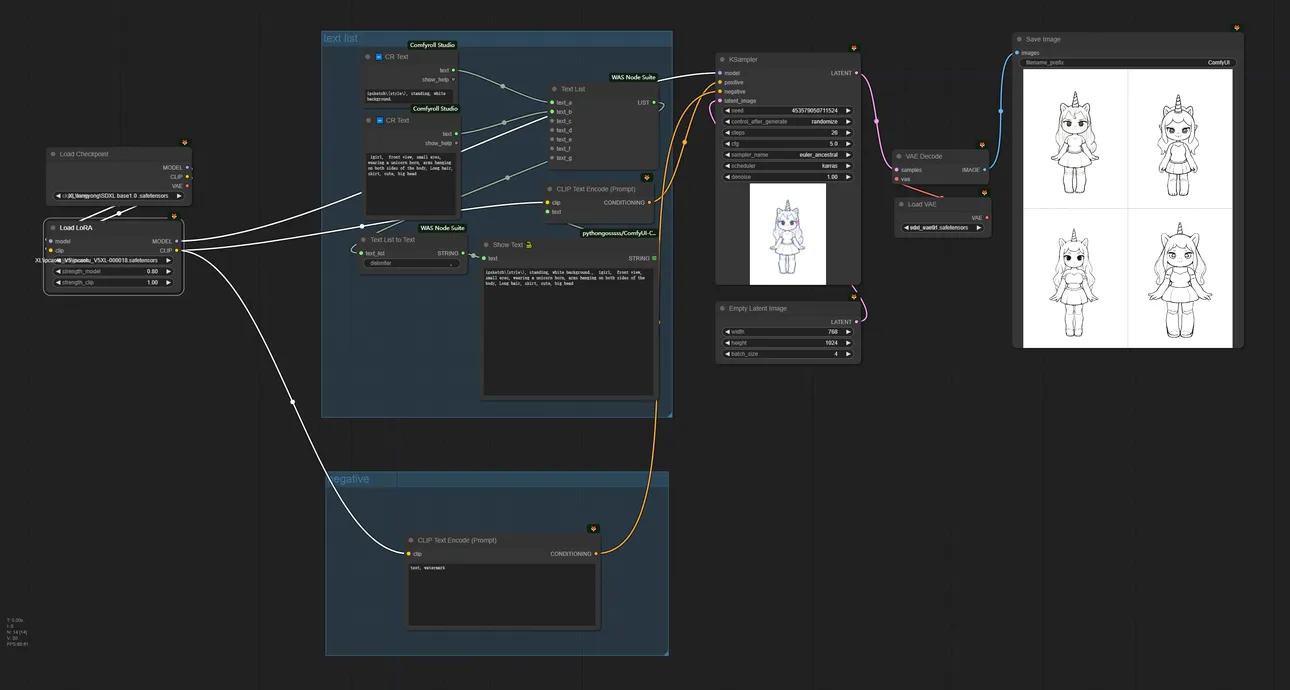Increase batch_size with its right arrow
The image size is (1290, 690).
pyautogui.click(x=848, y=354)
